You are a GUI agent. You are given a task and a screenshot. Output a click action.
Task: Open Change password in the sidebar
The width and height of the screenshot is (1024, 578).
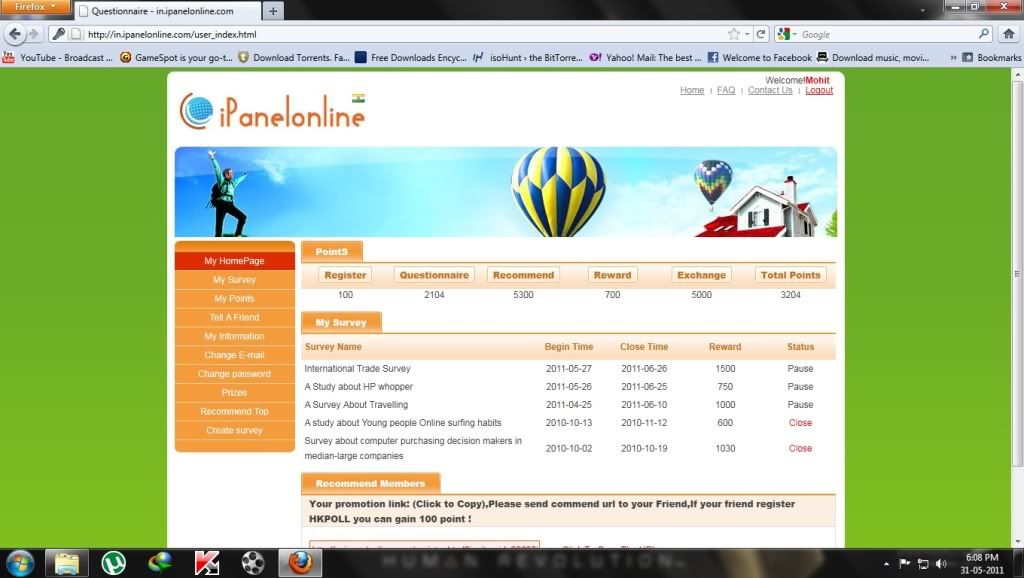tap(234, 374)
